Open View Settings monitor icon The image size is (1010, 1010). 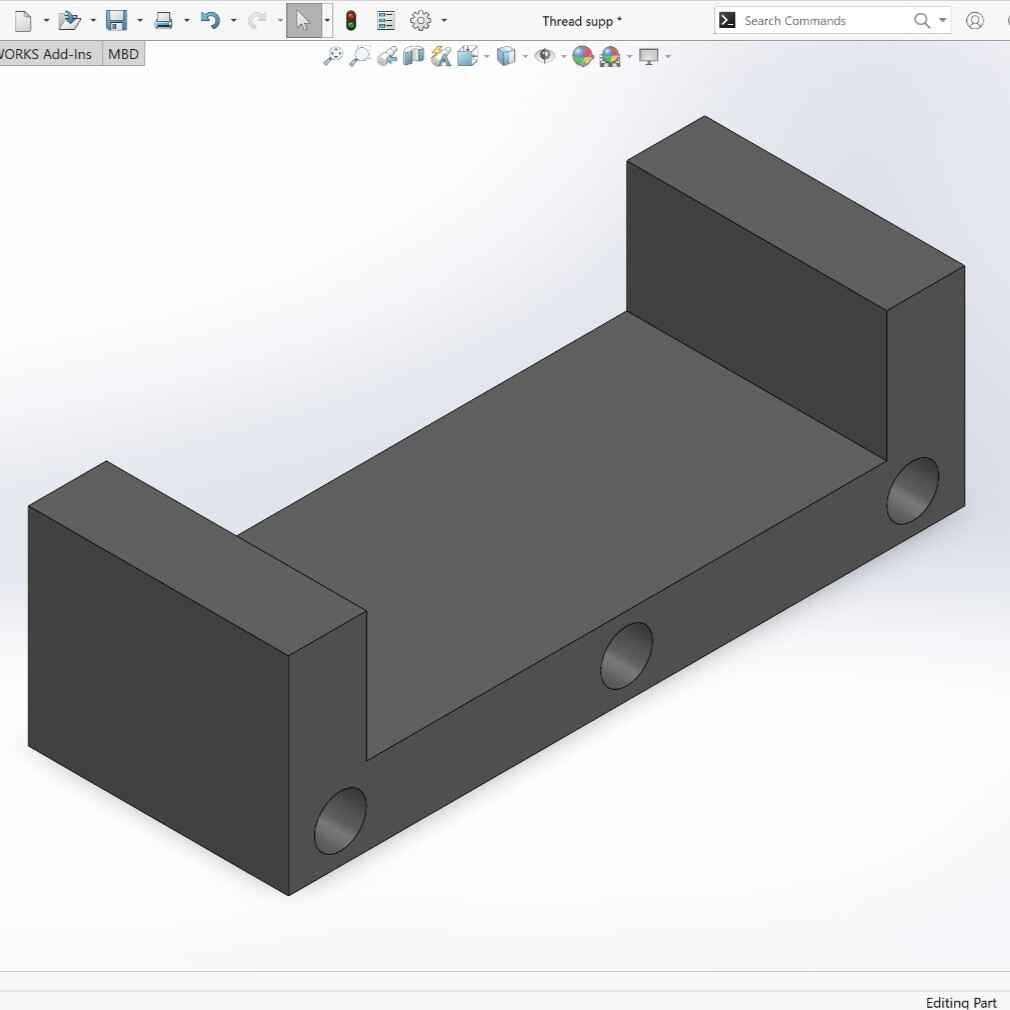pos(649,57)
